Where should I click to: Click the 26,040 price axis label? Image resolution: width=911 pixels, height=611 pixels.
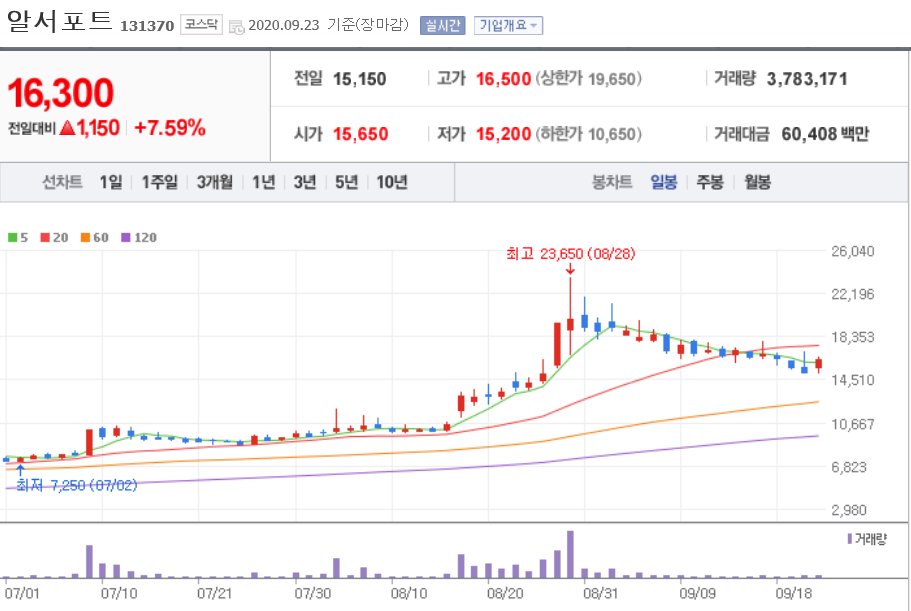tap(852, 251)
